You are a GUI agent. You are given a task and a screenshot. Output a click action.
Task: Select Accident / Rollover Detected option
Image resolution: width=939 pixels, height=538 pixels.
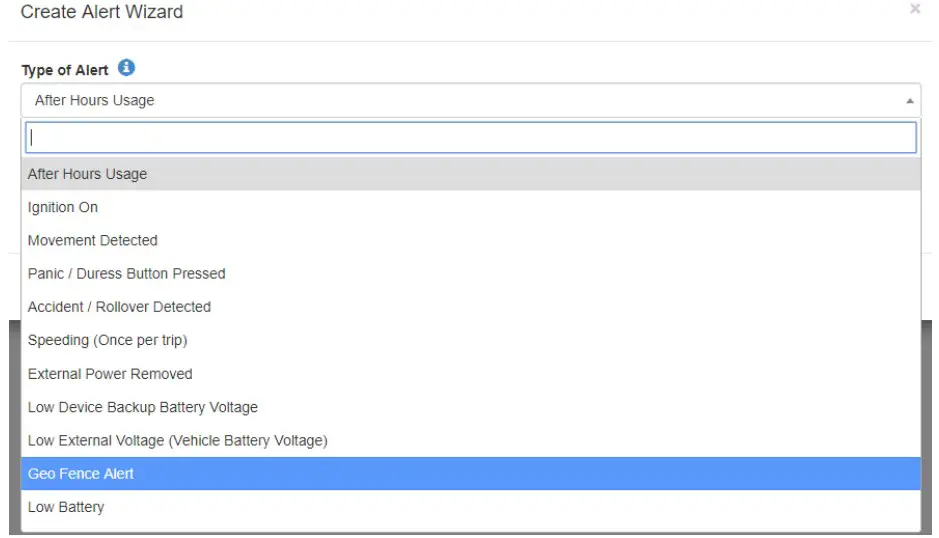tap(119, 307)
